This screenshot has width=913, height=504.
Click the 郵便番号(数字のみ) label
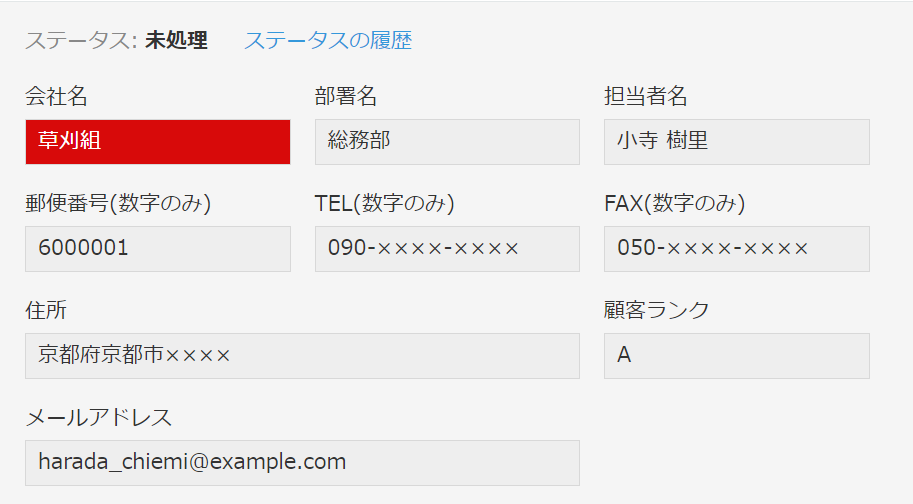pos(118,203)
